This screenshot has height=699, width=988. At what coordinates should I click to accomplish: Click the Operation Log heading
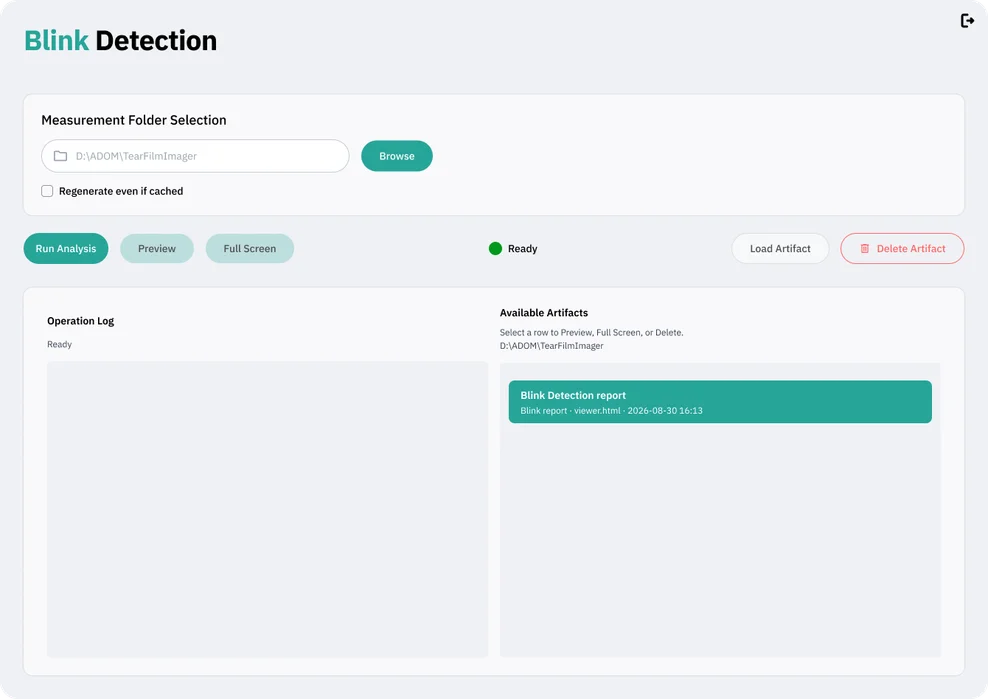(81, 321)
